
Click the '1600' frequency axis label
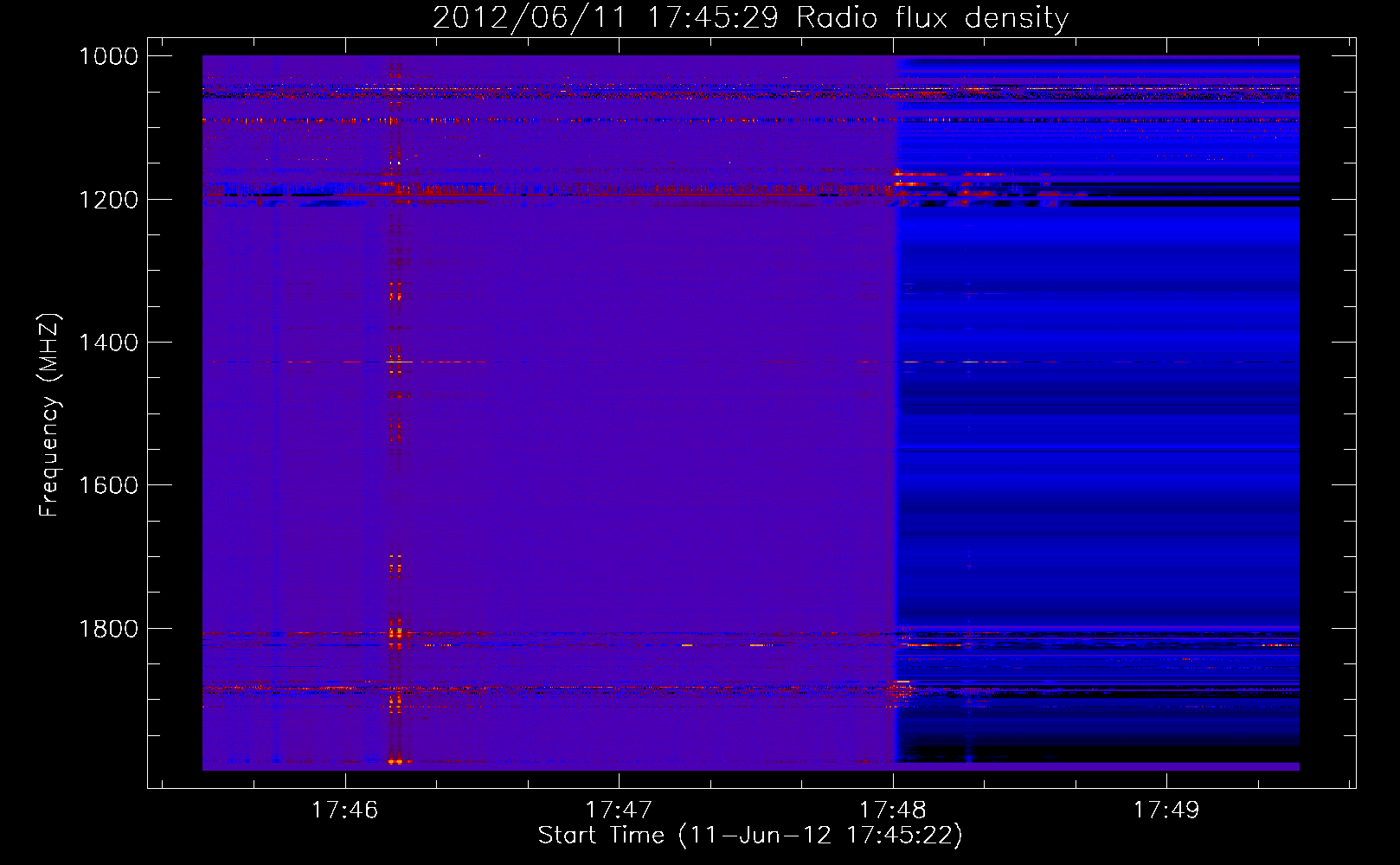108,485
